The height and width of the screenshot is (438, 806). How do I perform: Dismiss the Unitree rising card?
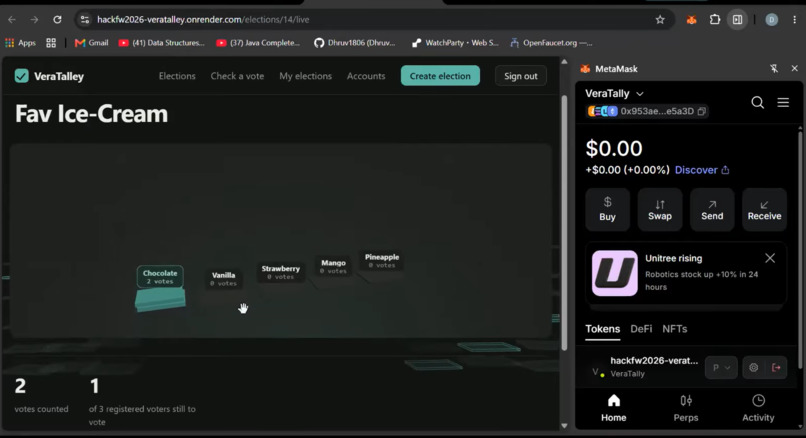click(x=770, y=258)
